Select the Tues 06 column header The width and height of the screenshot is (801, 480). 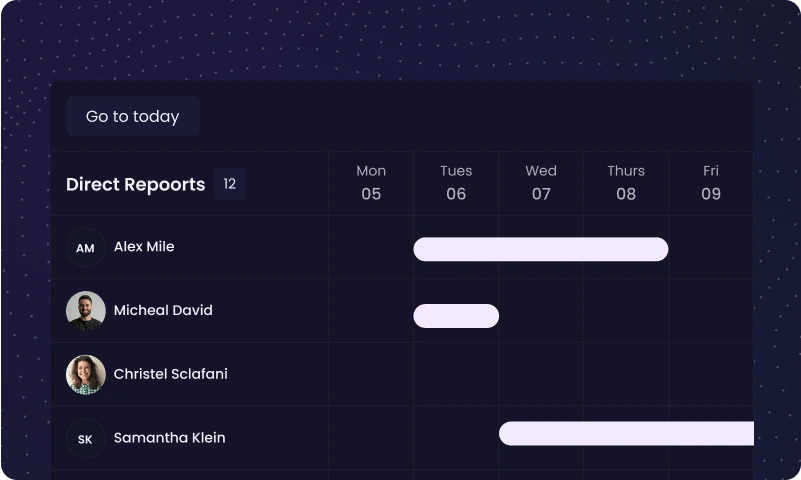tap(456, 183)
